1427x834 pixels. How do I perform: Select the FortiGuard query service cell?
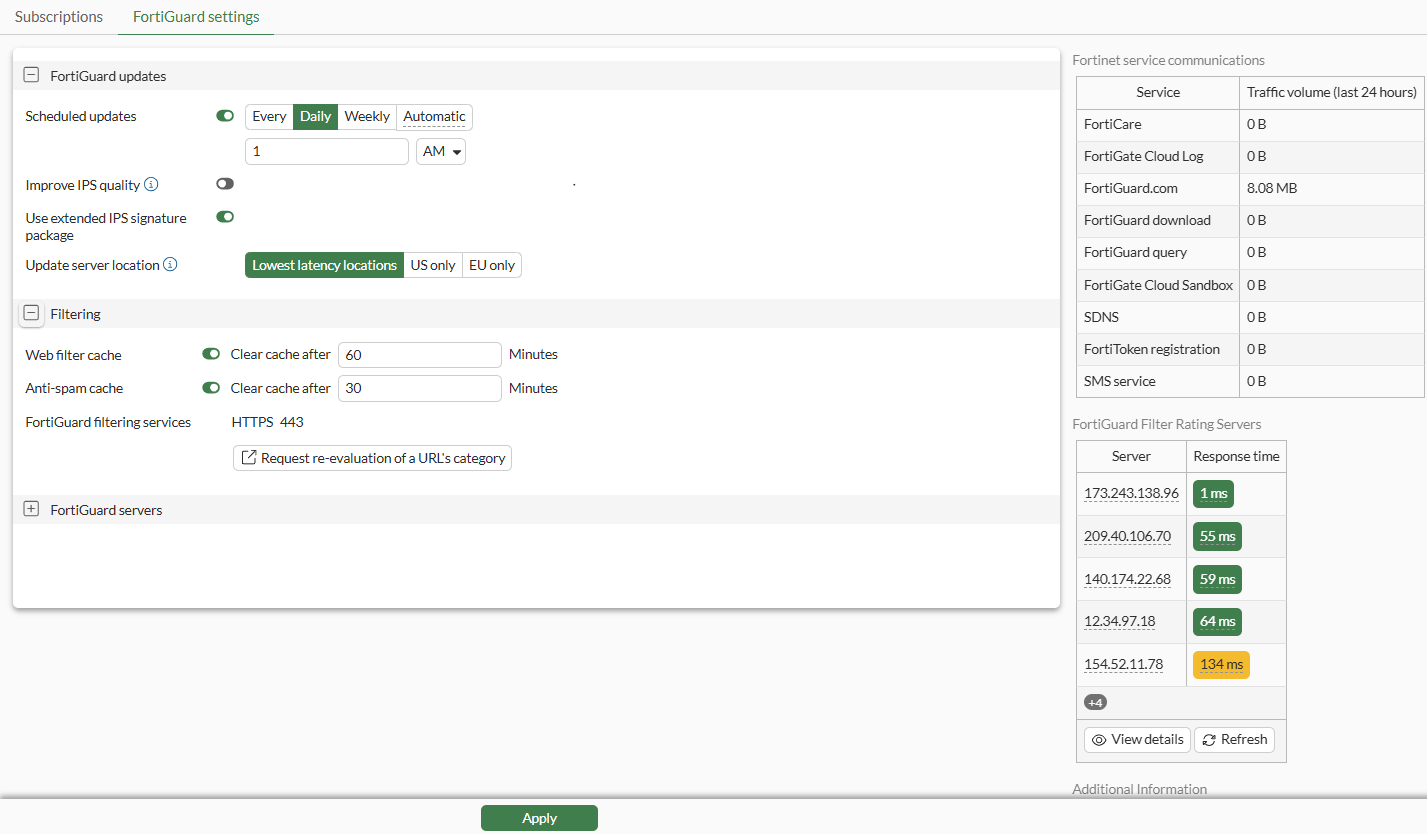tap(1158, 252)
